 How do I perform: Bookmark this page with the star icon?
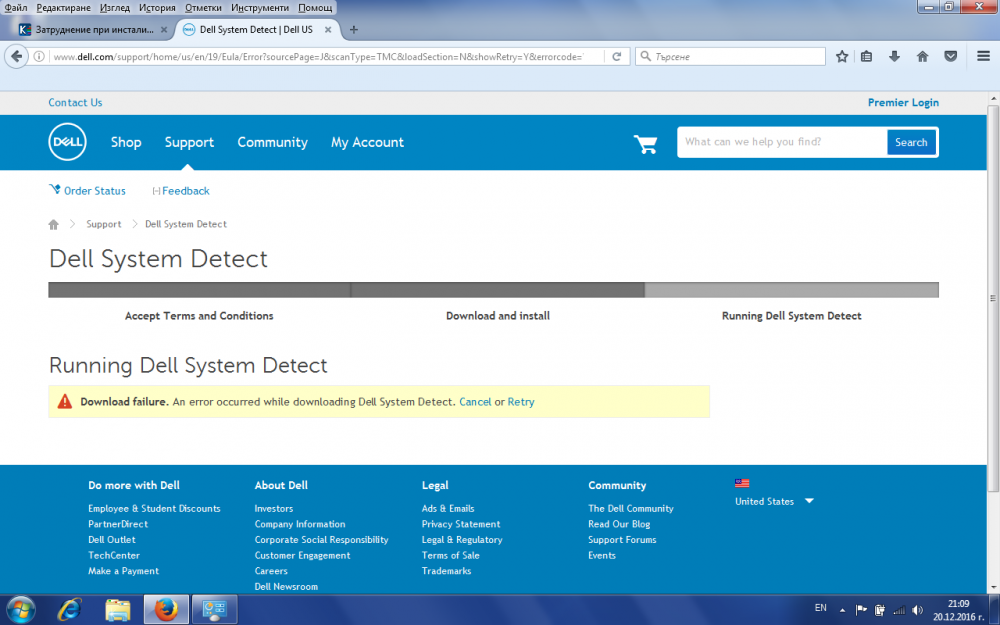[x=842, y=57]
